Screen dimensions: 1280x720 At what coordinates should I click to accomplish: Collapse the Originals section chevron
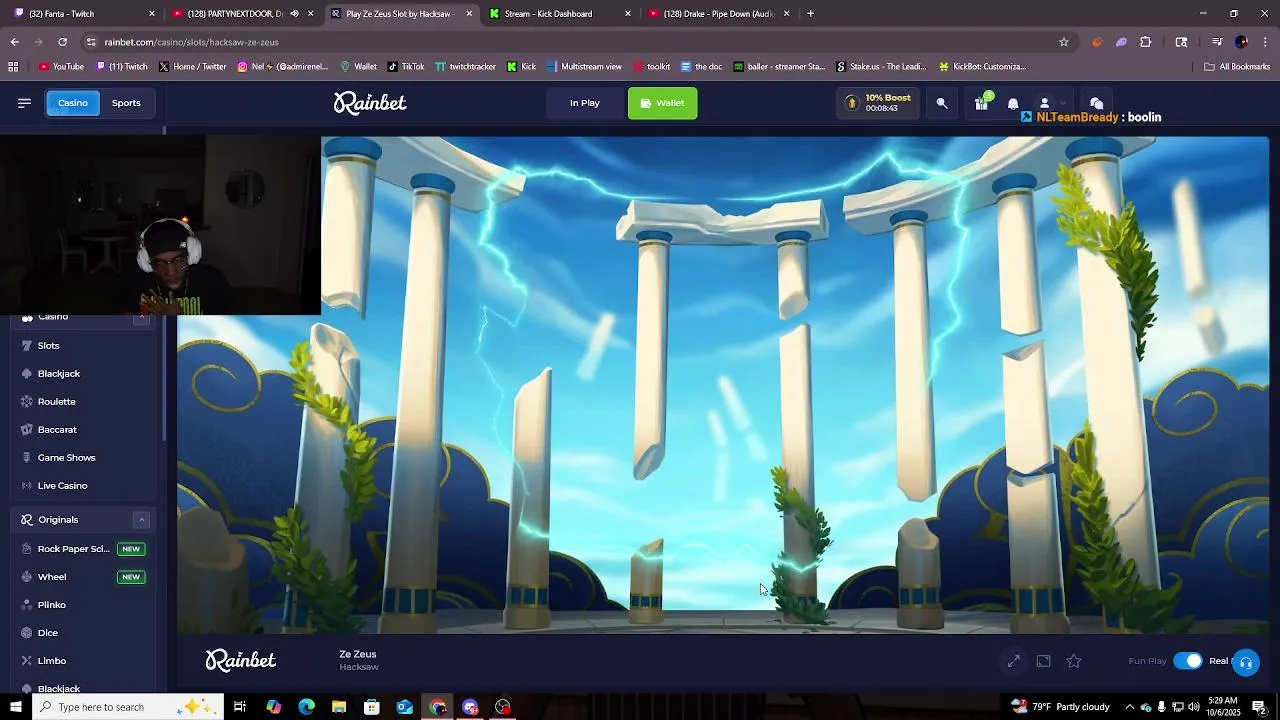coord(141,519)
